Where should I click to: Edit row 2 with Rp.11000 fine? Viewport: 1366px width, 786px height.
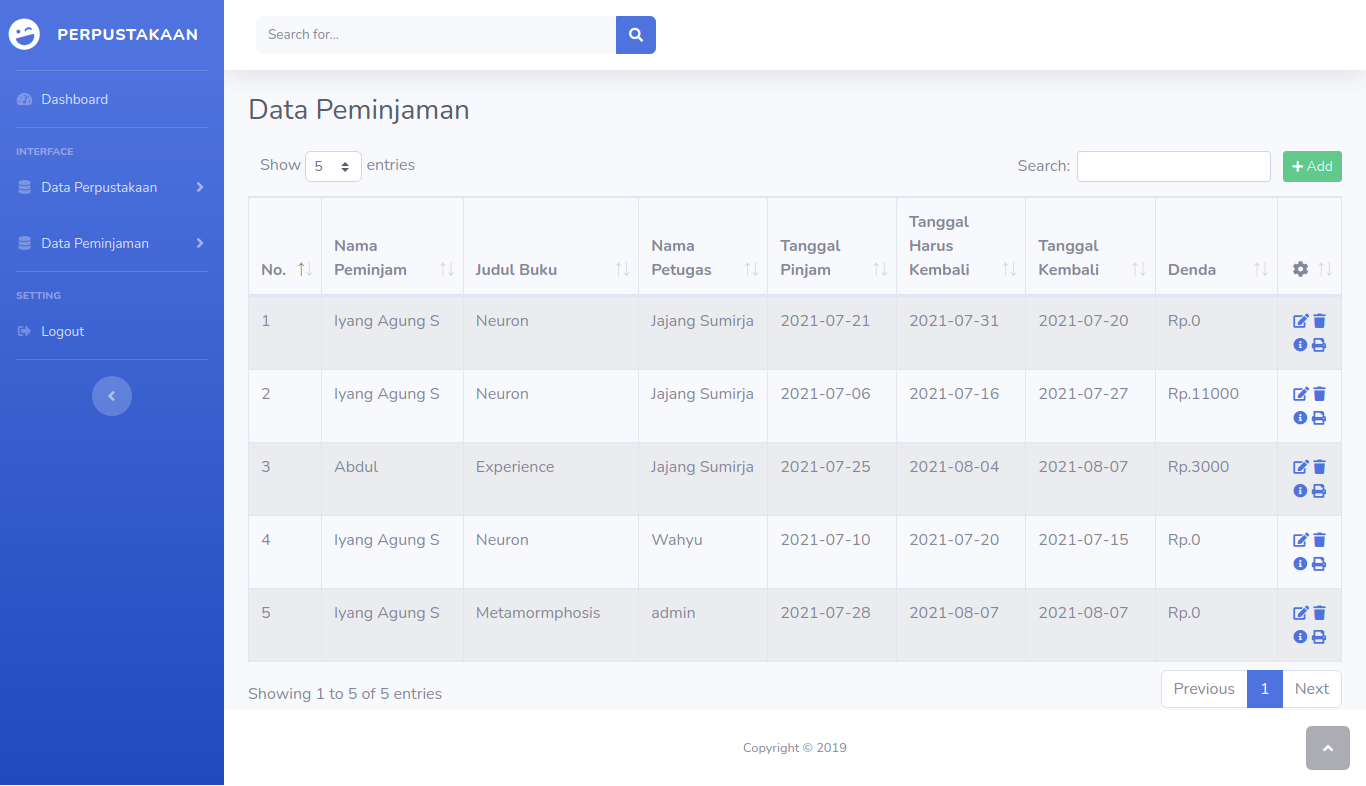point(1300,394)
